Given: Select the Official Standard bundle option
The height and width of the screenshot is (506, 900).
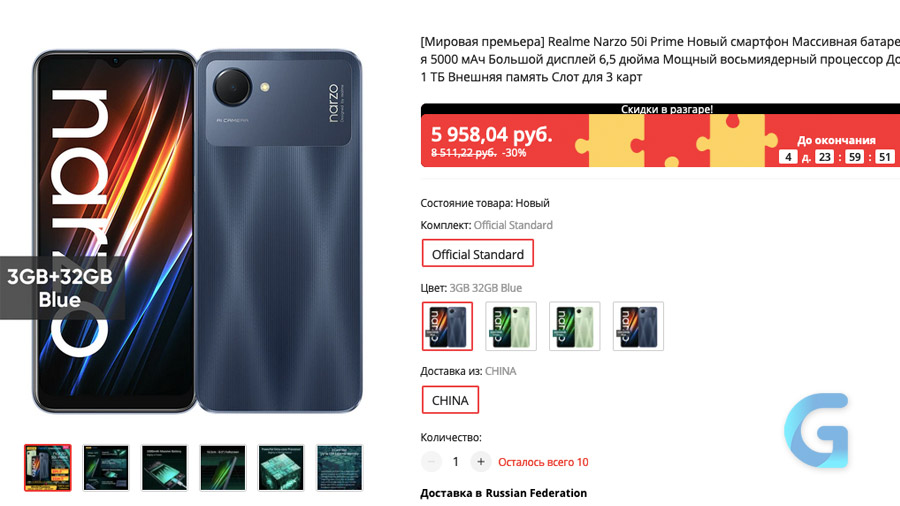Looking at the screenshot, I should click(478, 254).
